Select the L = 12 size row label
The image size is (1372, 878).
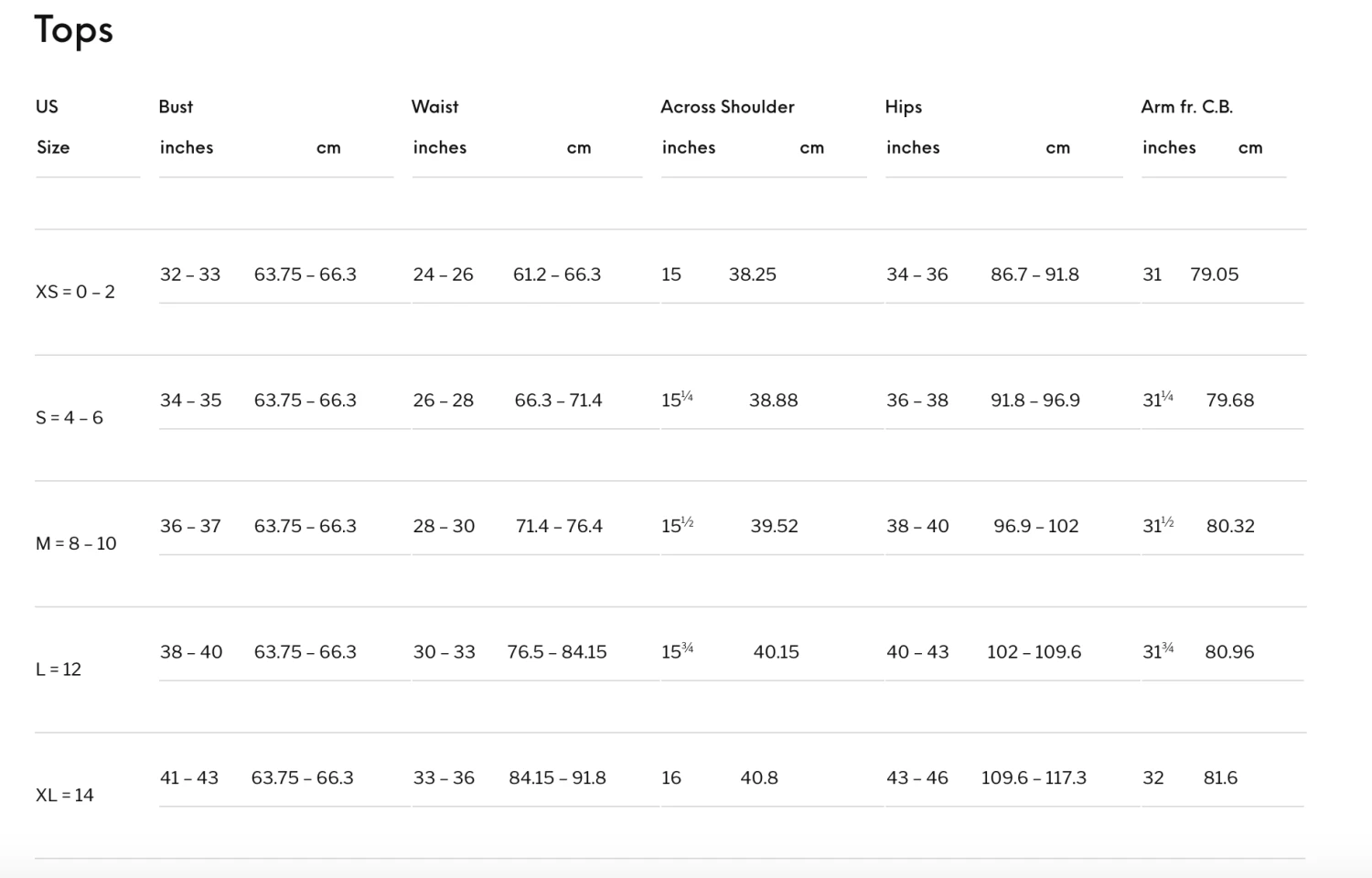click(x=59, y=669)
